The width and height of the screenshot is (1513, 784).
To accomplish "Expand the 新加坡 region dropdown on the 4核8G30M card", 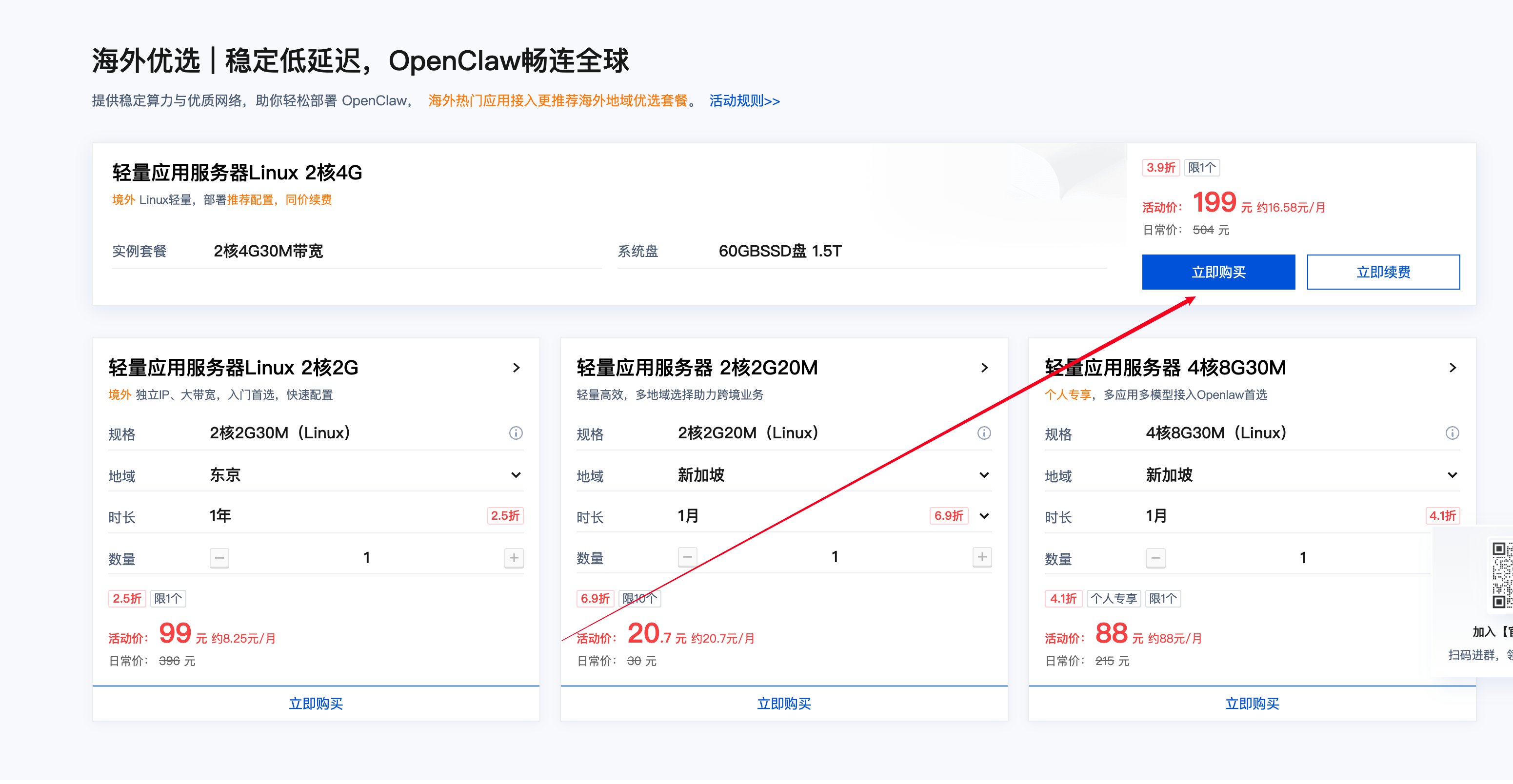I will click(1452, 474).
